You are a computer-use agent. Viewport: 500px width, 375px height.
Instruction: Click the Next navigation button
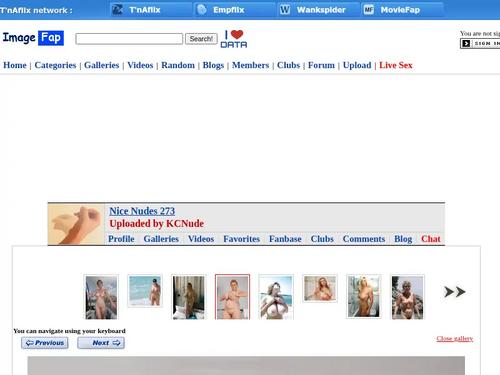pyautogui.click(x=101, y=343)
